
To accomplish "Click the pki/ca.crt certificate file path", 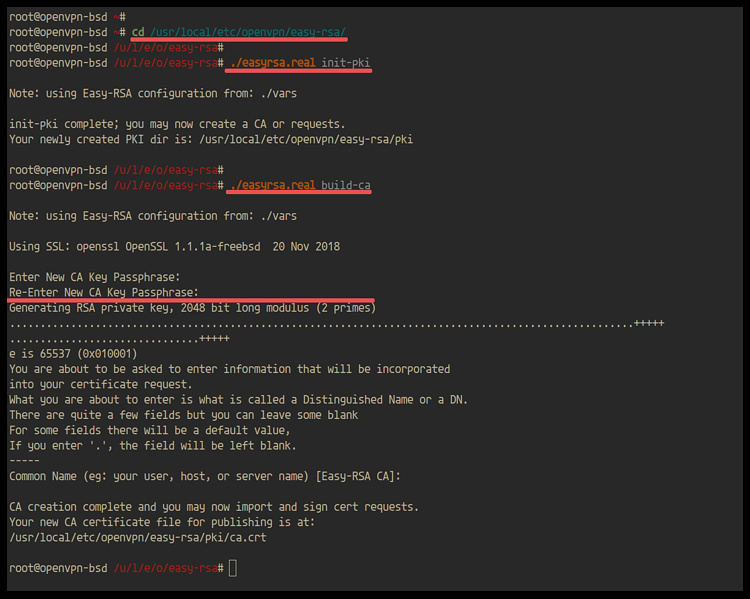I will pyautogui.click(x=137, y=537).
